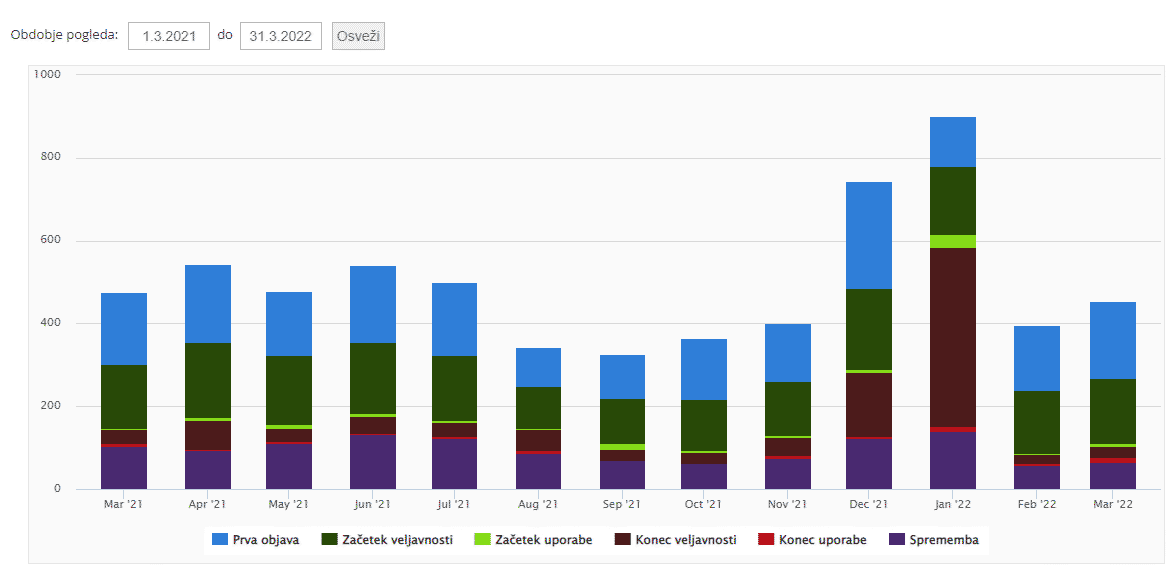This screenshot has width=1173, height=575.
Task: Click blue Prva objava legend color square
Action: [x=220, y=540]
